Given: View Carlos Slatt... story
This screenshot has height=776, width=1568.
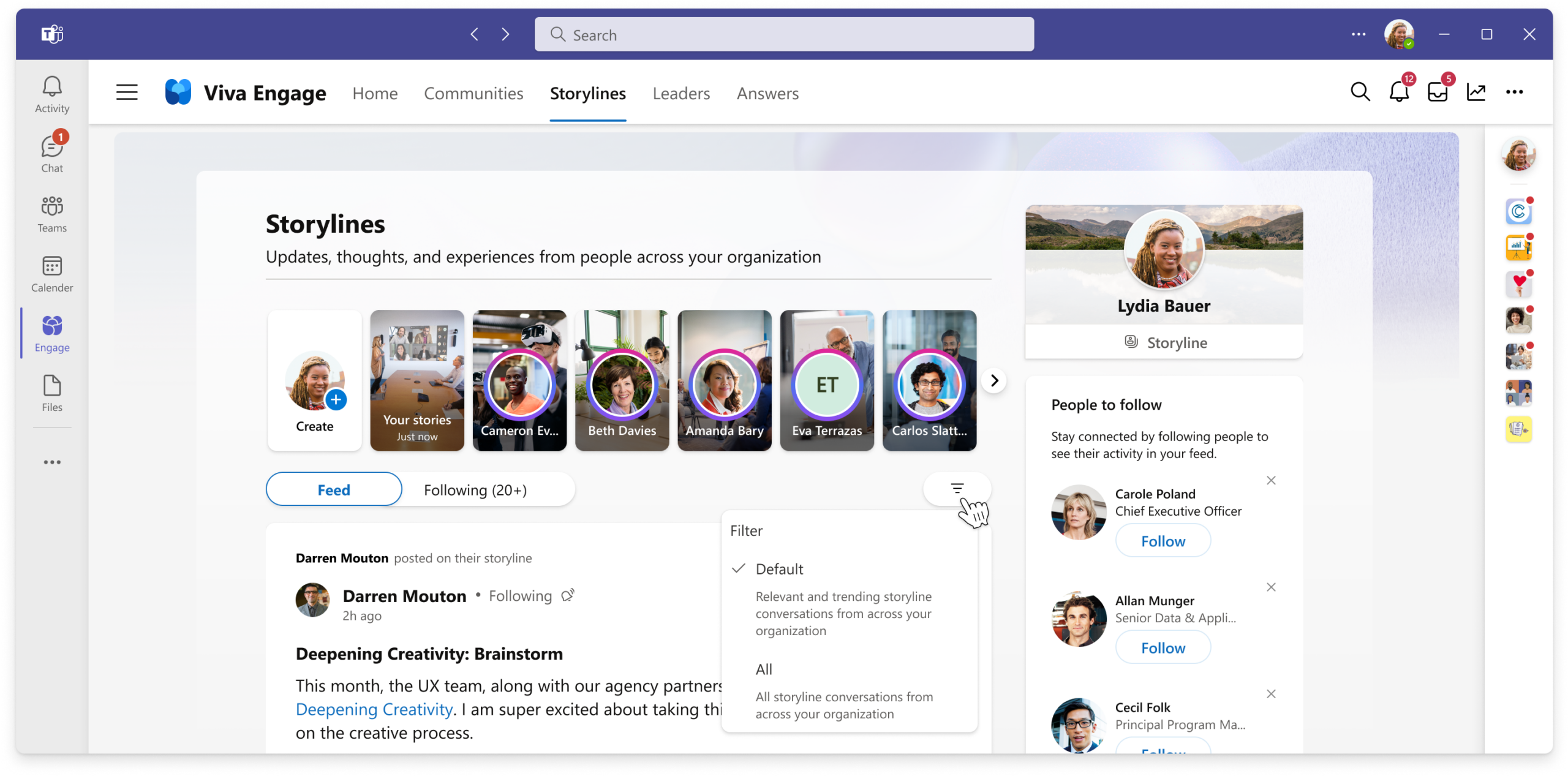Looking at the screenshot, I should [929, 380].
